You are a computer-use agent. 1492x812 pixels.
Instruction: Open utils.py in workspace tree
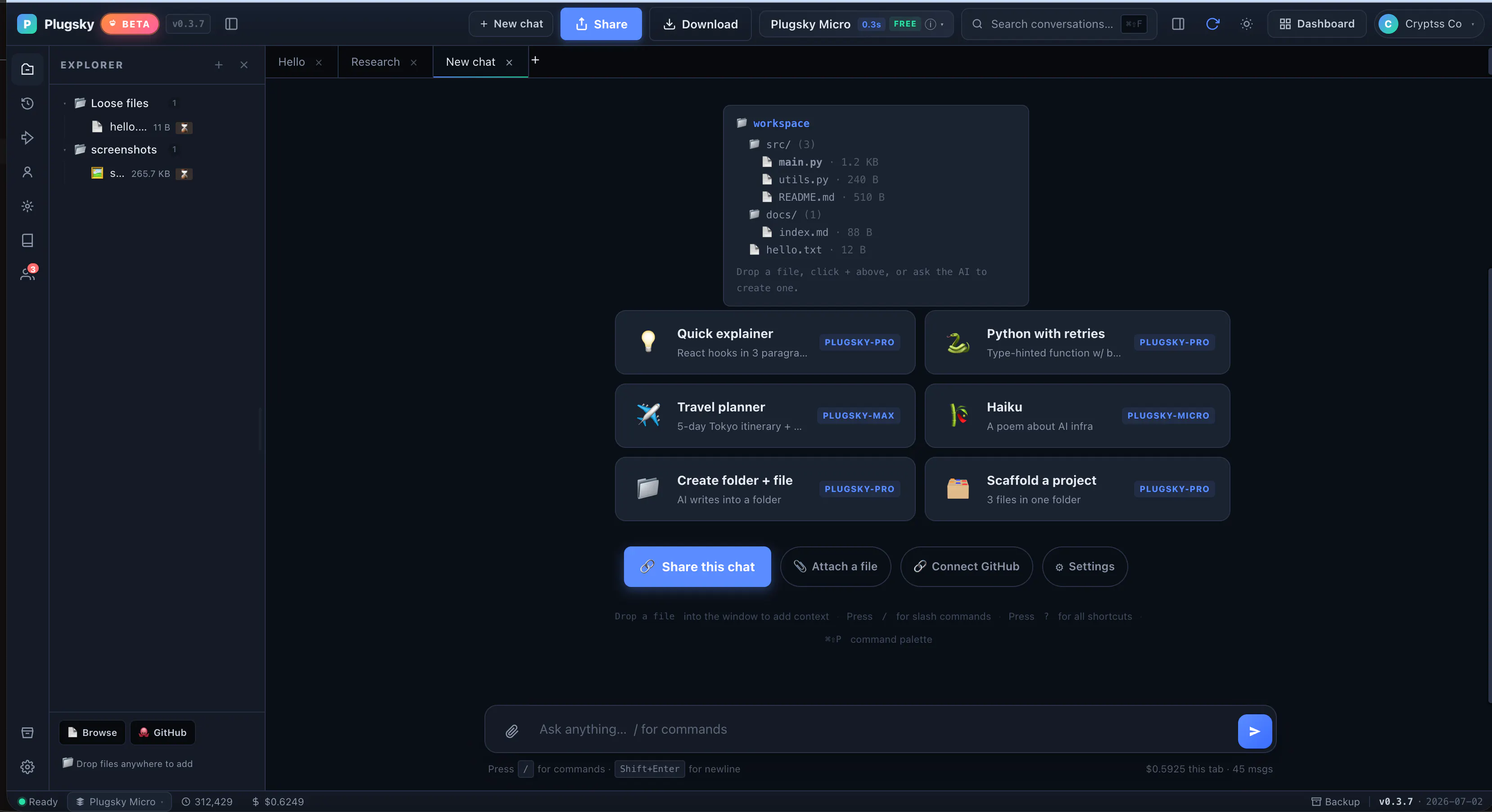pyautogui.click(x=820, y=180)
